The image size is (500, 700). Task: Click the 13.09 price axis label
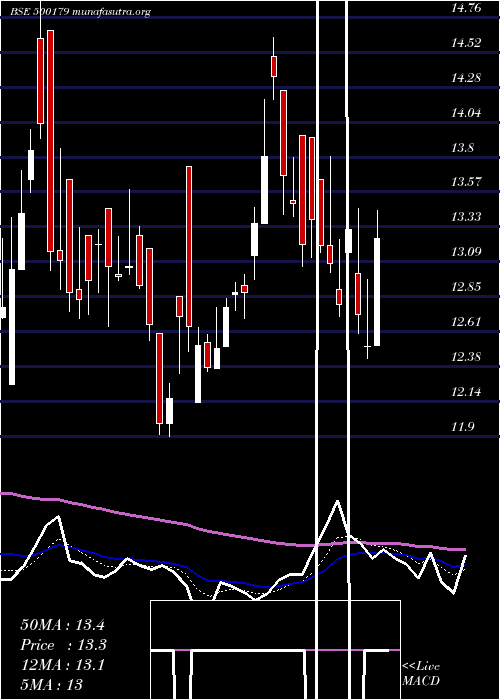pos(466,252)
